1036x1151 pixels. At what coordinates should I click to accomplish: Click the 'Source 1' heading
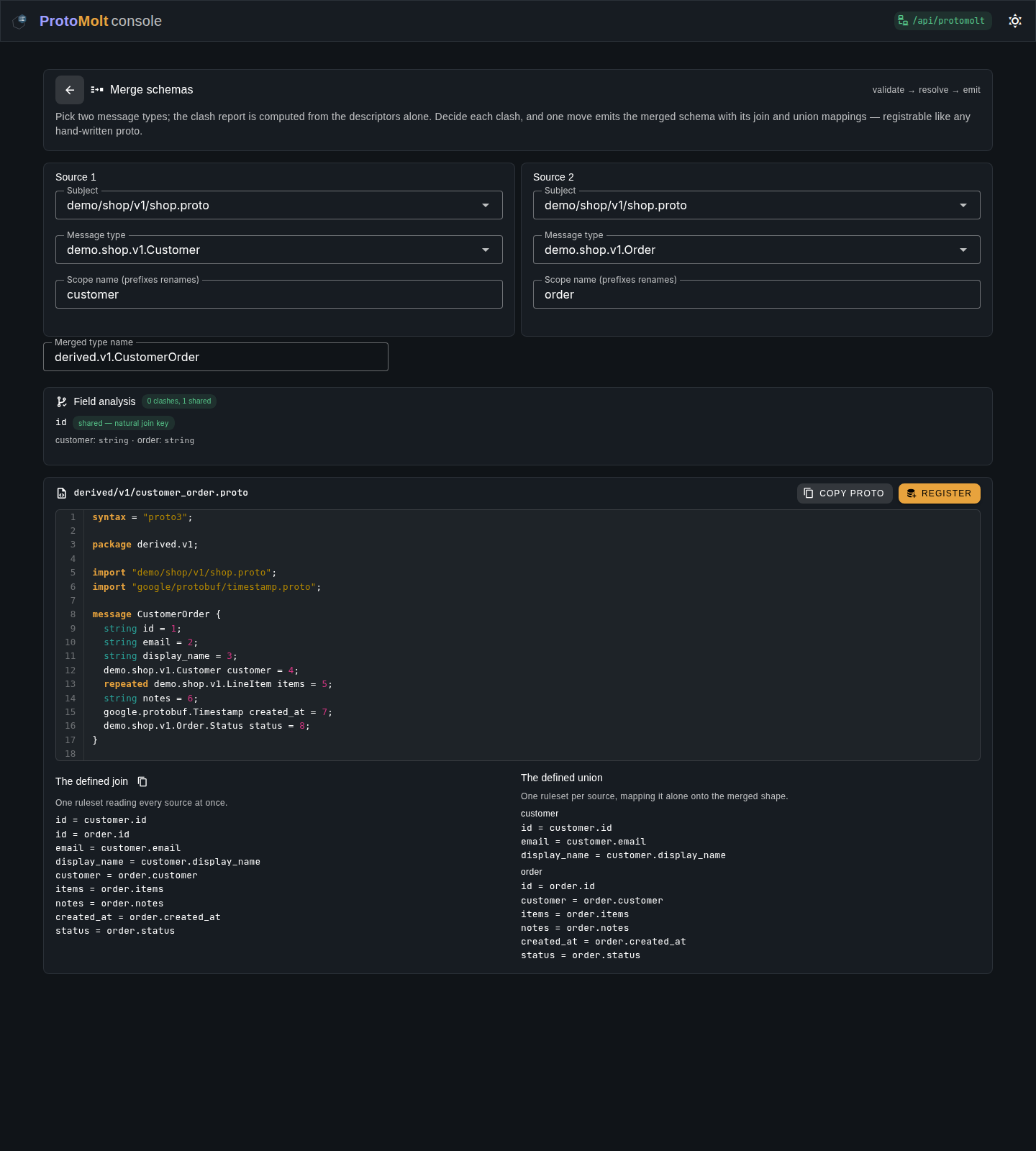76,177
